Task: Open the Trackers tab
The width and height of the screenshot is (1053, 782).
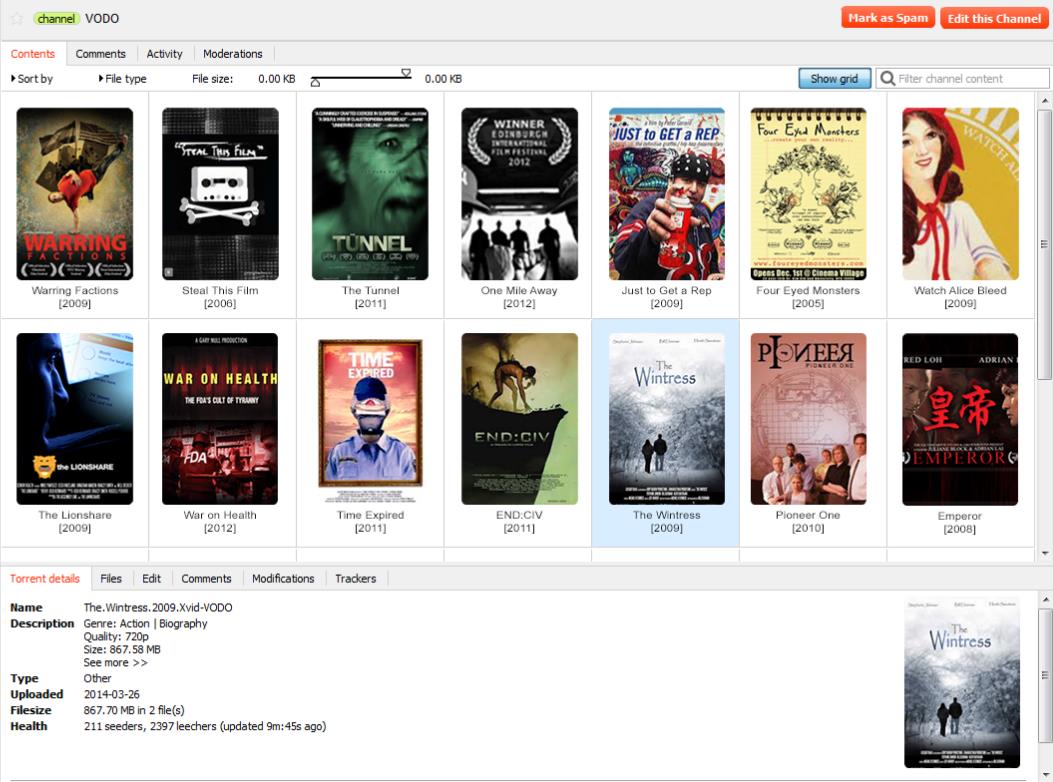Action: pos(356,578)
